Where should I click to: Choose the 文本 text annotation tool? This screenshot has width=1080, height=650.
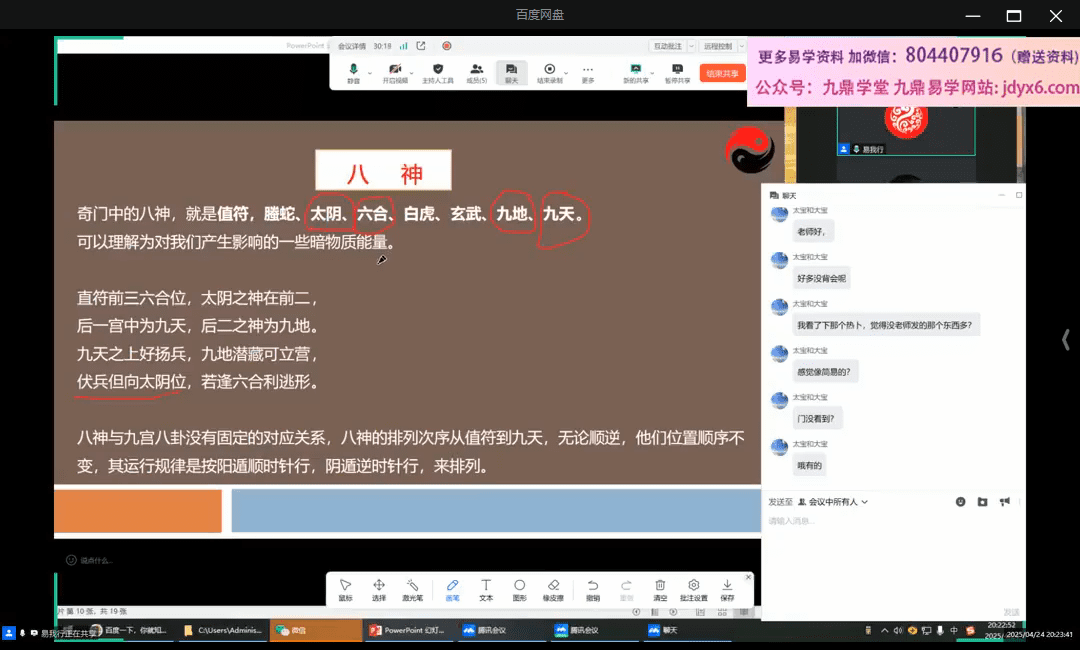(485, 589)
